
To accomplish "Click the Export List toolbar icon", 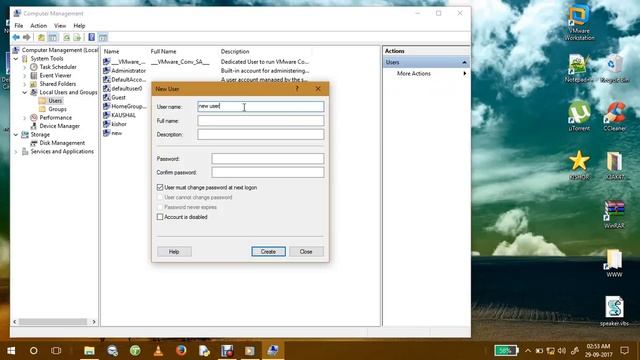I will tap(77, 38).
